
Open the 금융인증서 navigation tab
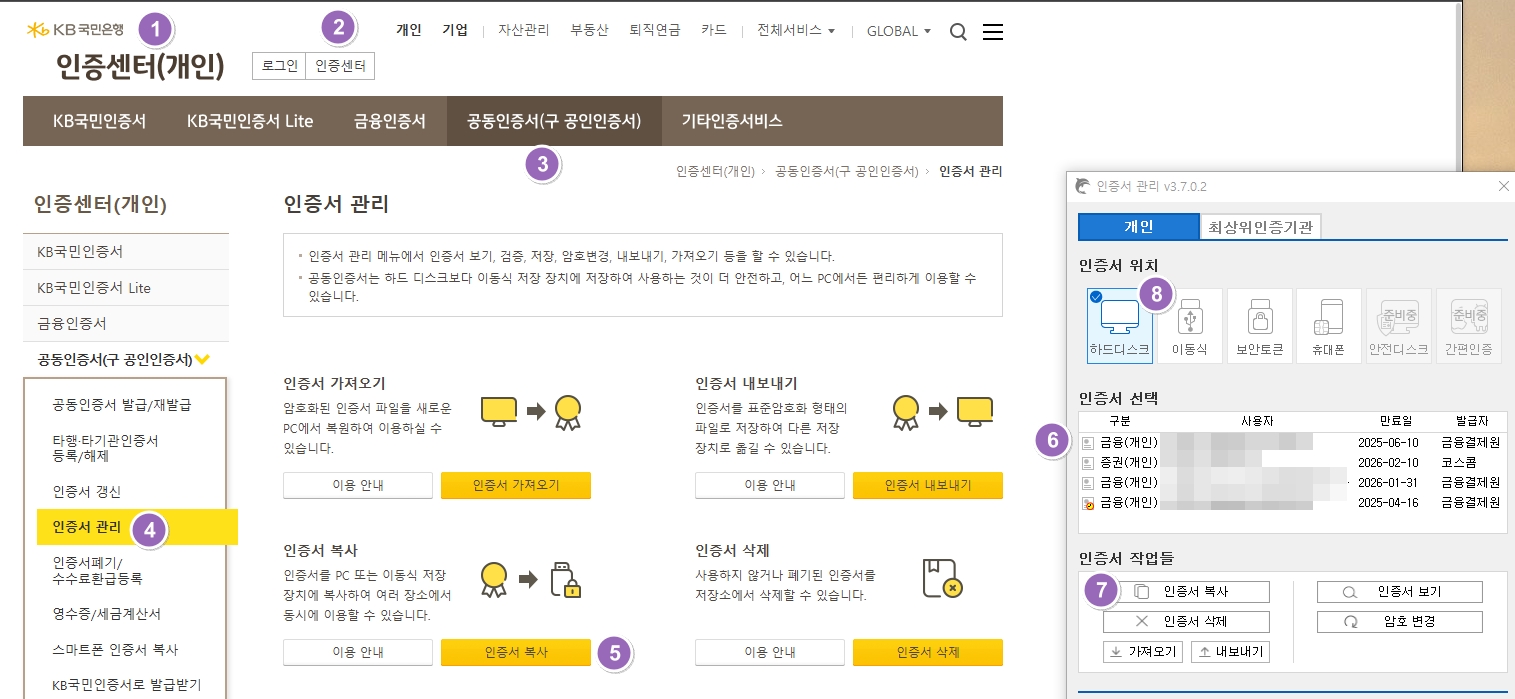[390, 121]
